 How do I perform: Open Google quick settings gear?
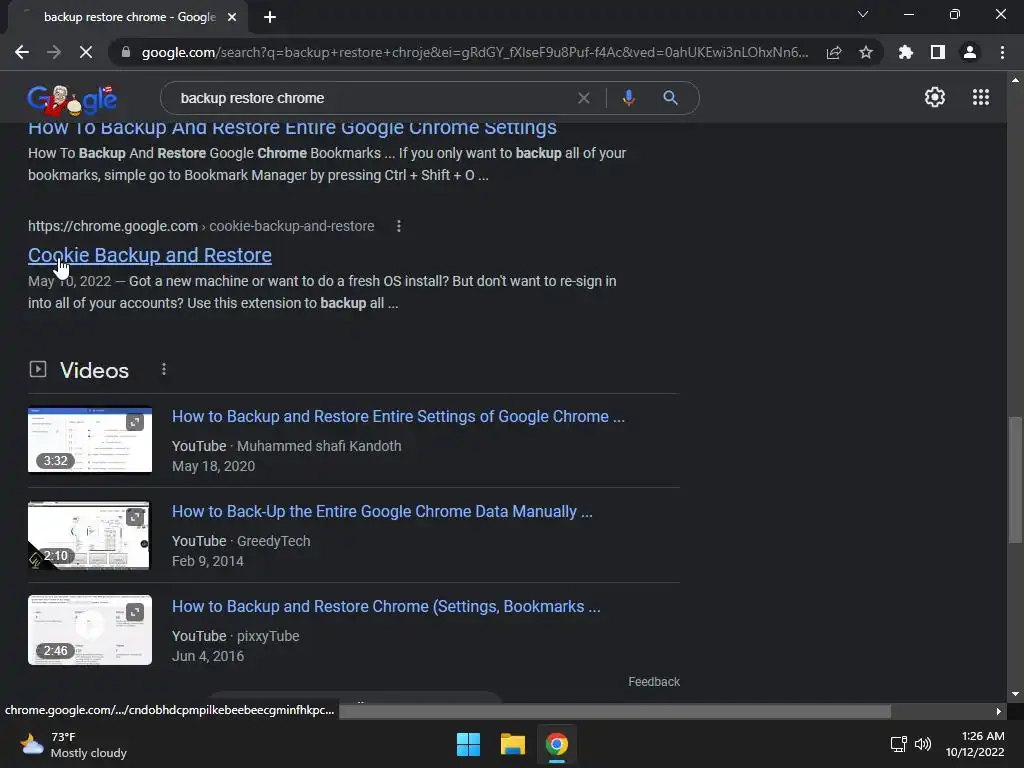click(935, 97)
